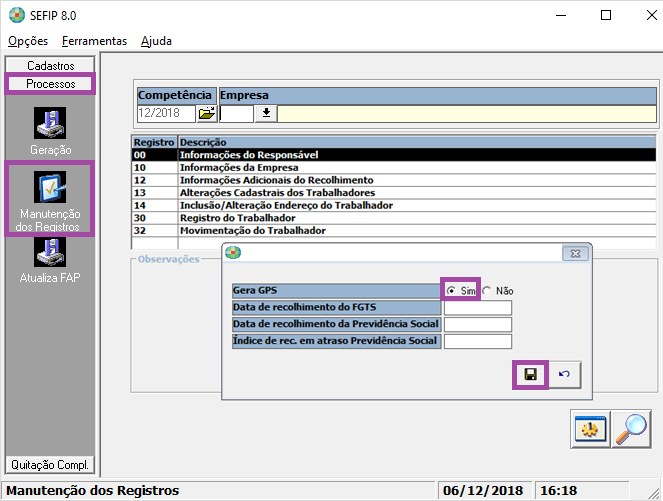Screen dimensions: 663x501
Task: Click the open folder icon beside Competência
Action: coord(207,113)
